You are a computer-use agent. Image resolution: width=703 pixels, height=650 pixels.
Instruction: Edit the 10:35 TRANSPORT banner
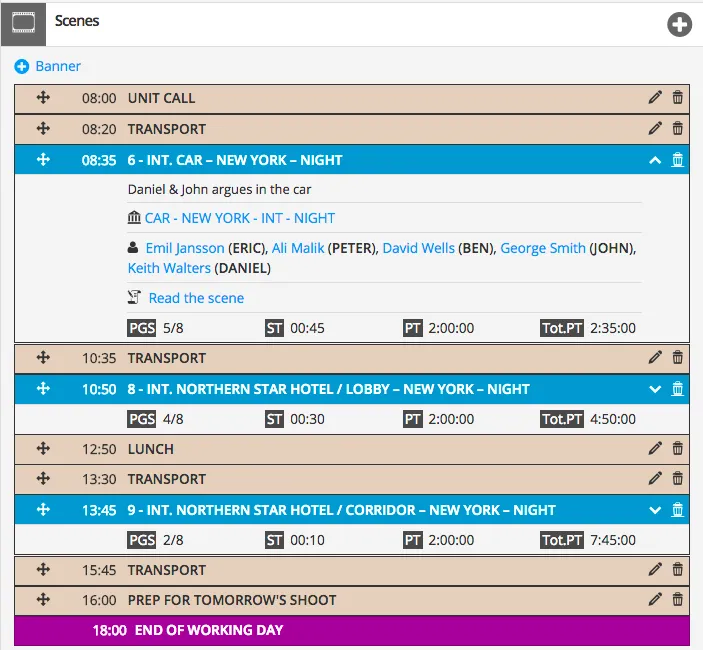pos(655,357)
